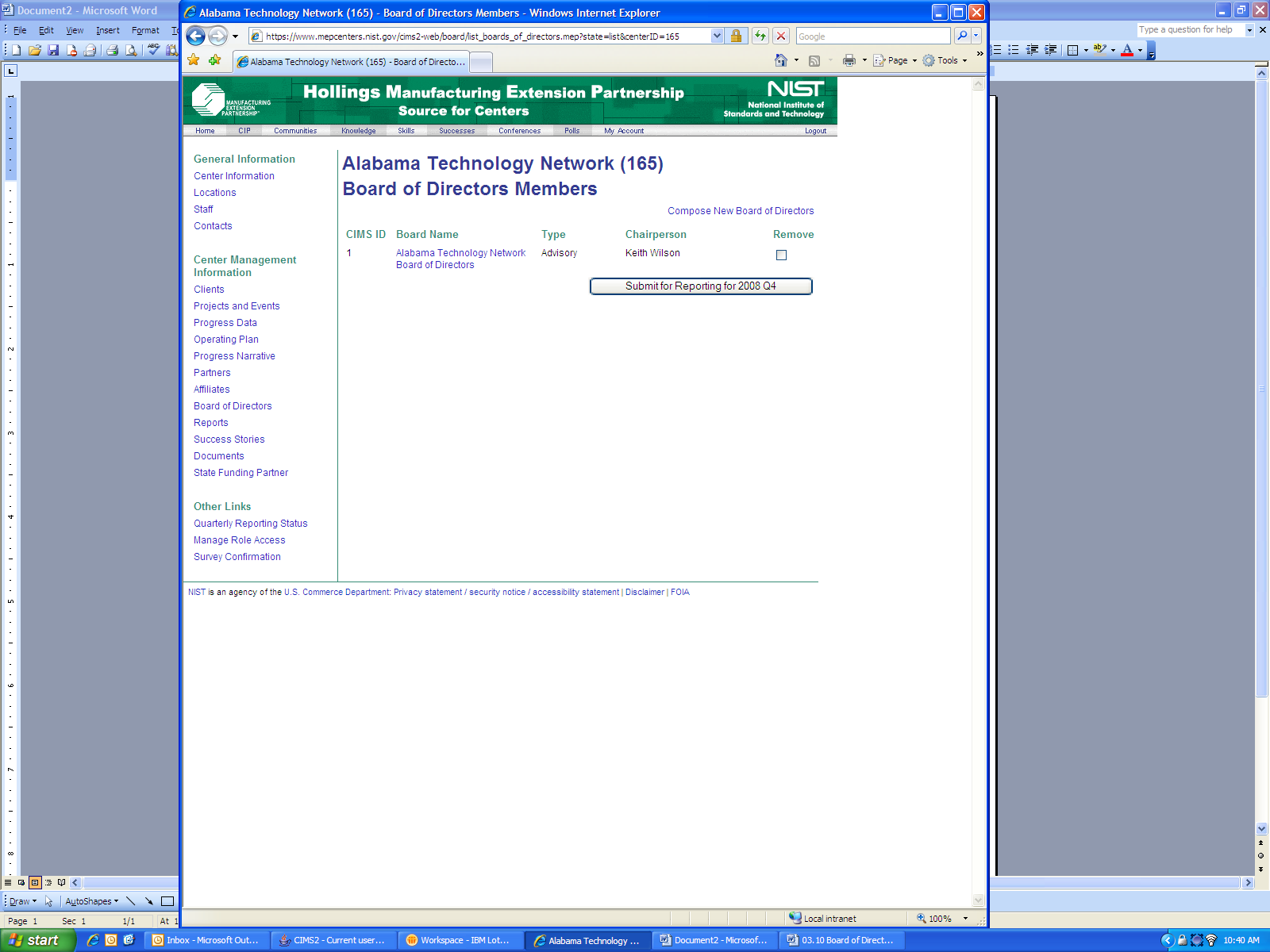1270x952 pixels.
Task: Switch to Workspace - IBM Lotus taskbar button
Action: click(x=460, y=940)
